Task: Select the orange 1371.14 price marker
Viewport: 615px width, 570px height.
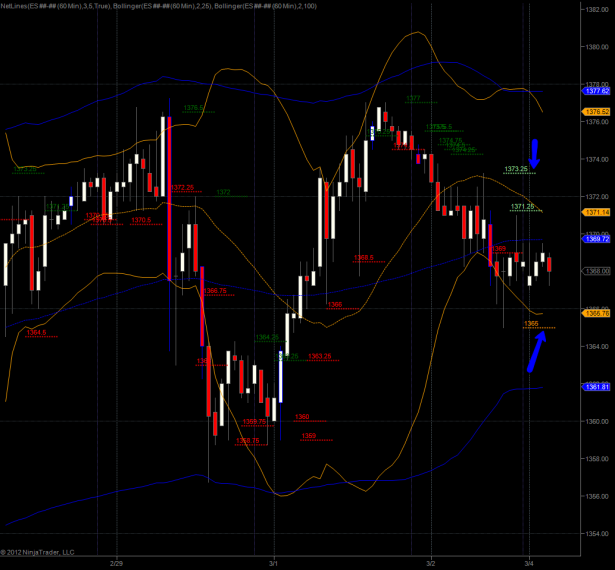Action: click(x=597, y=212)
